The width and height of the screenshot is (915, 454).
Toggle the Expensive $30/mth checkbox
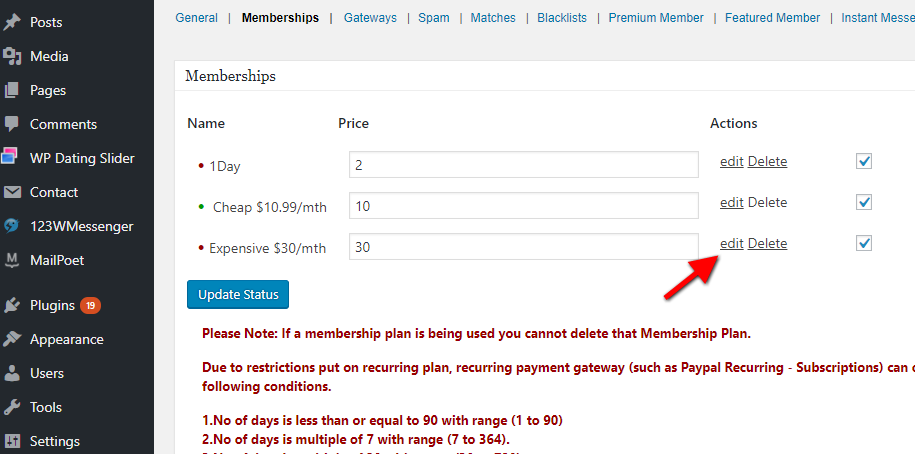tap(864, 243)
